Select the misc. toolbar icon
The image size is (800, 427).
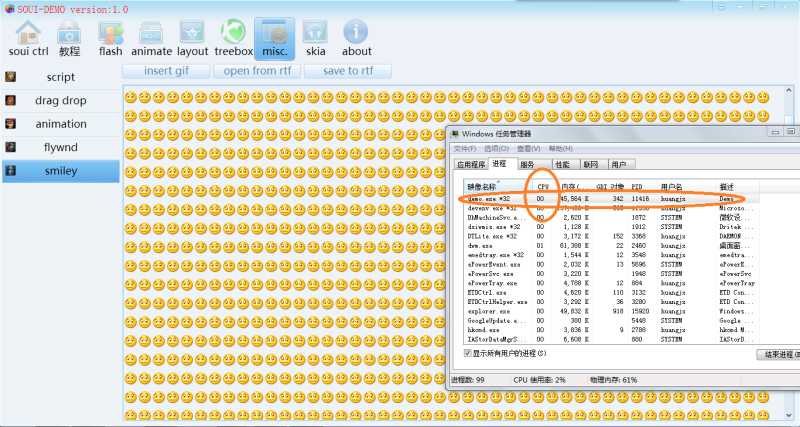click(x=274, y=39)
